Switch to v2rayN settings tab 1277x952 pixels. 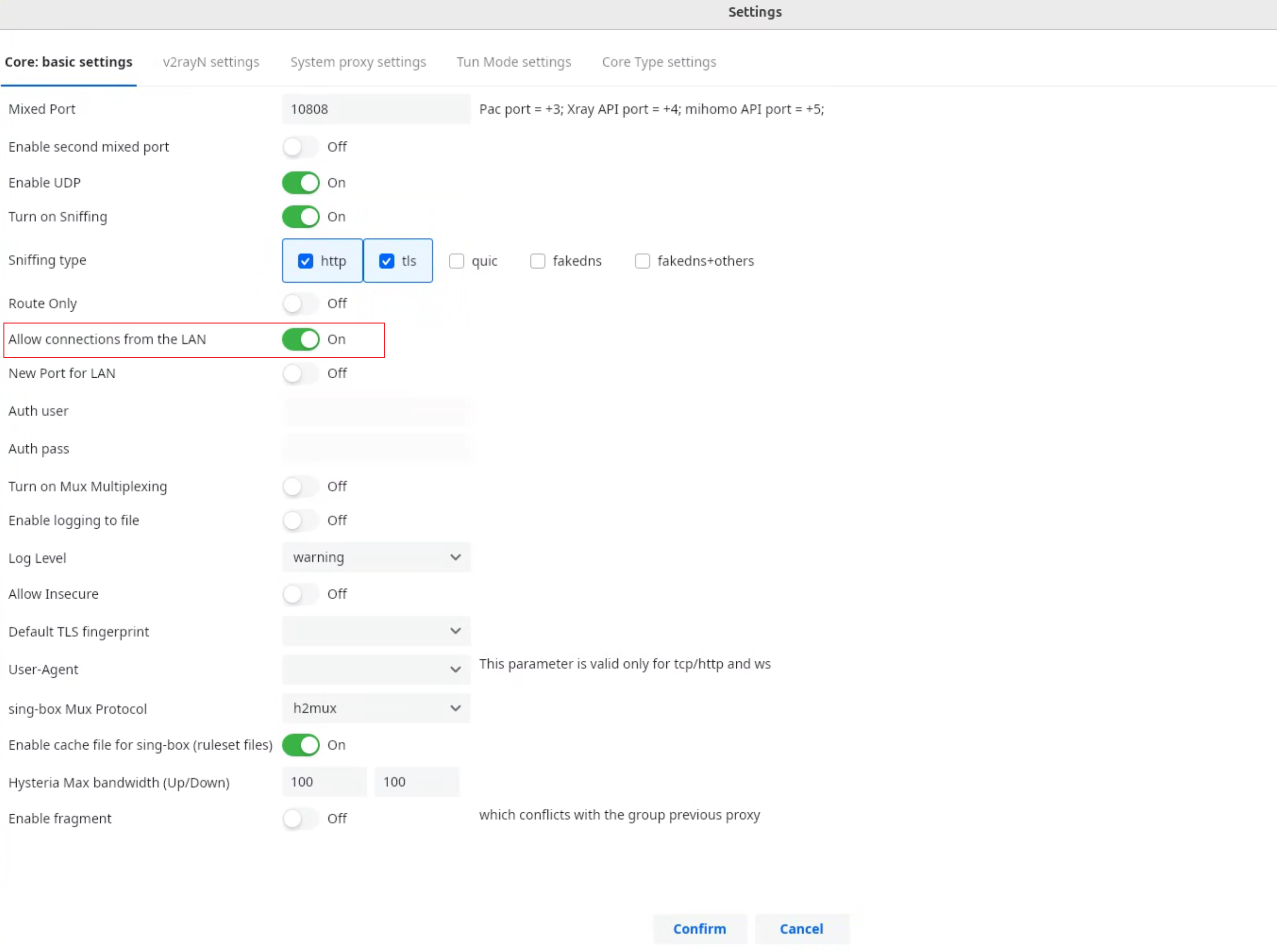(211, 62)
